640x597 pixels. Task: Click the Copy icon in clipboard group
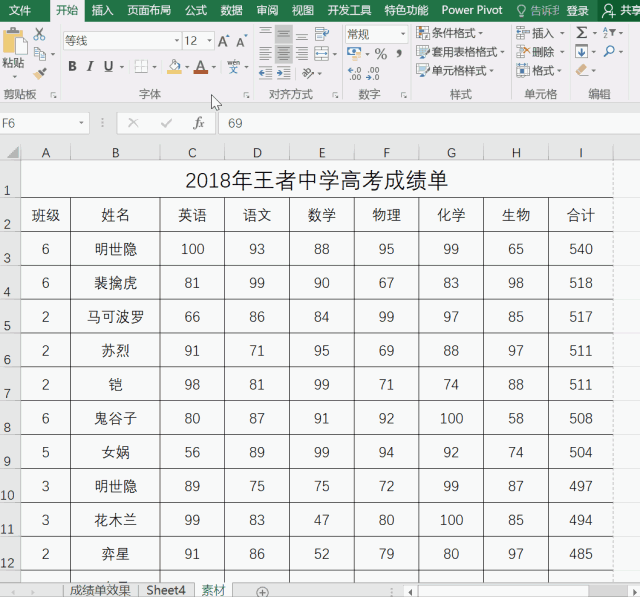[x=40, y=53]
